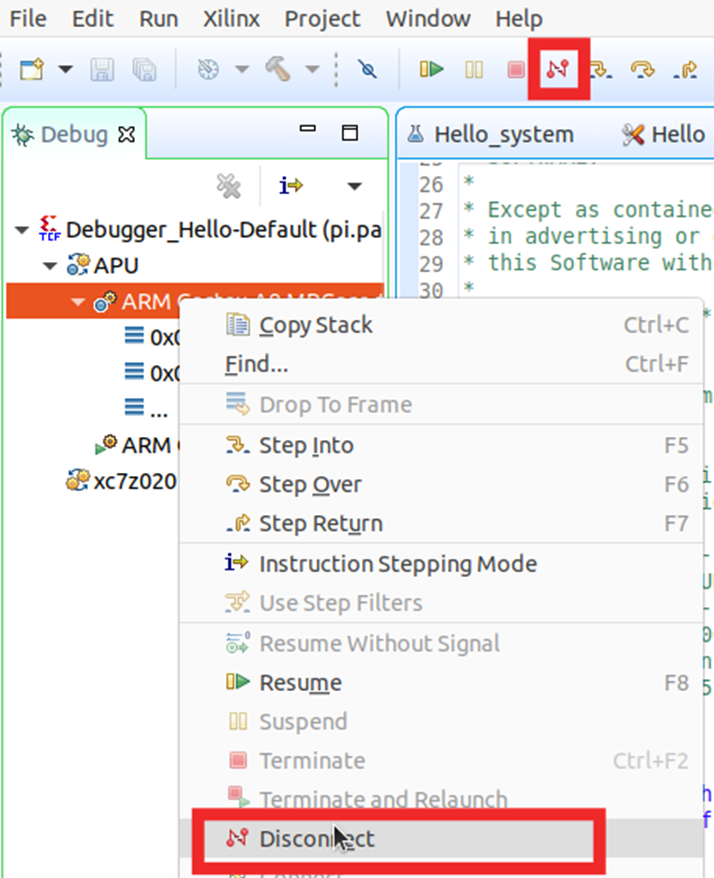Choose Disconnect from the context menu
The image size is (714, 878).
click(316, 838)
